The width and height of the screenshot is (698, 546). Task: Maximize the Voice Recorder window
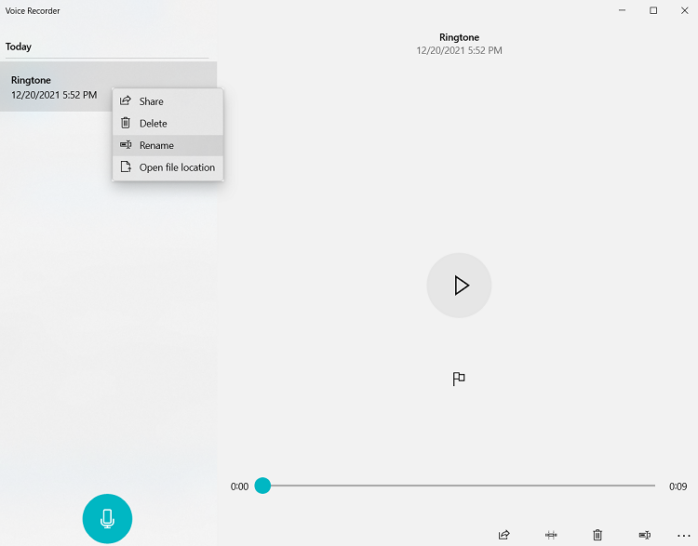click(653, 10)
